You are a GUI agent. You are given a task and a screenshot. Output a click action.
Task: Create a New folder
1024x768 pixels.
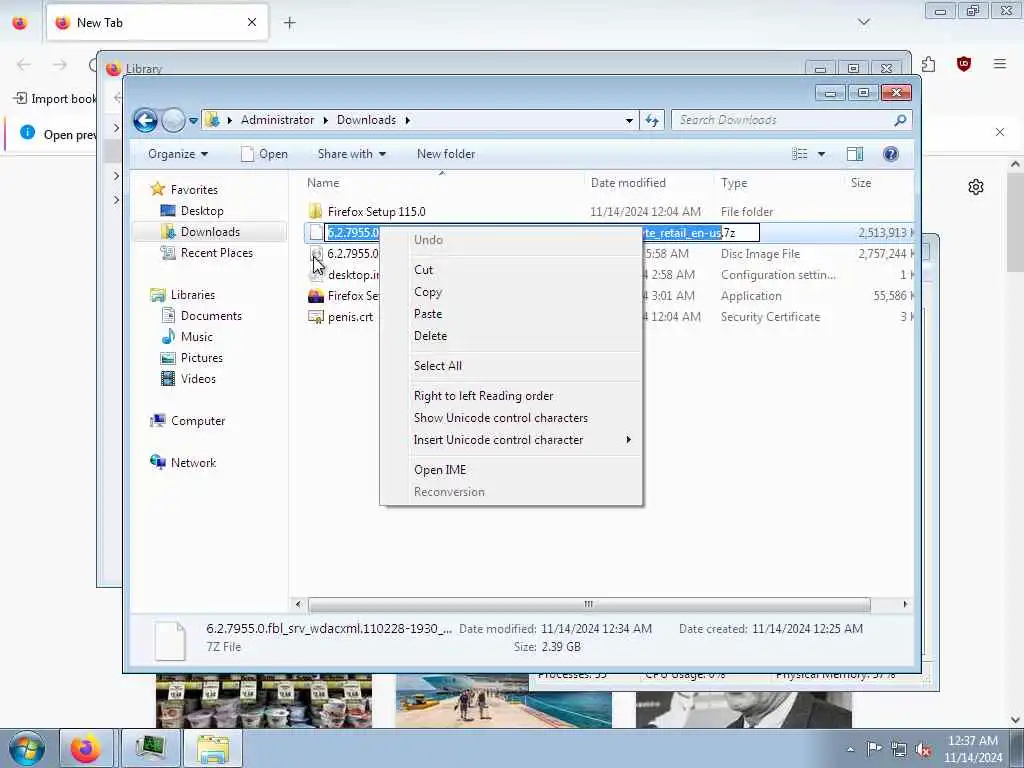[x=446, y=154]
